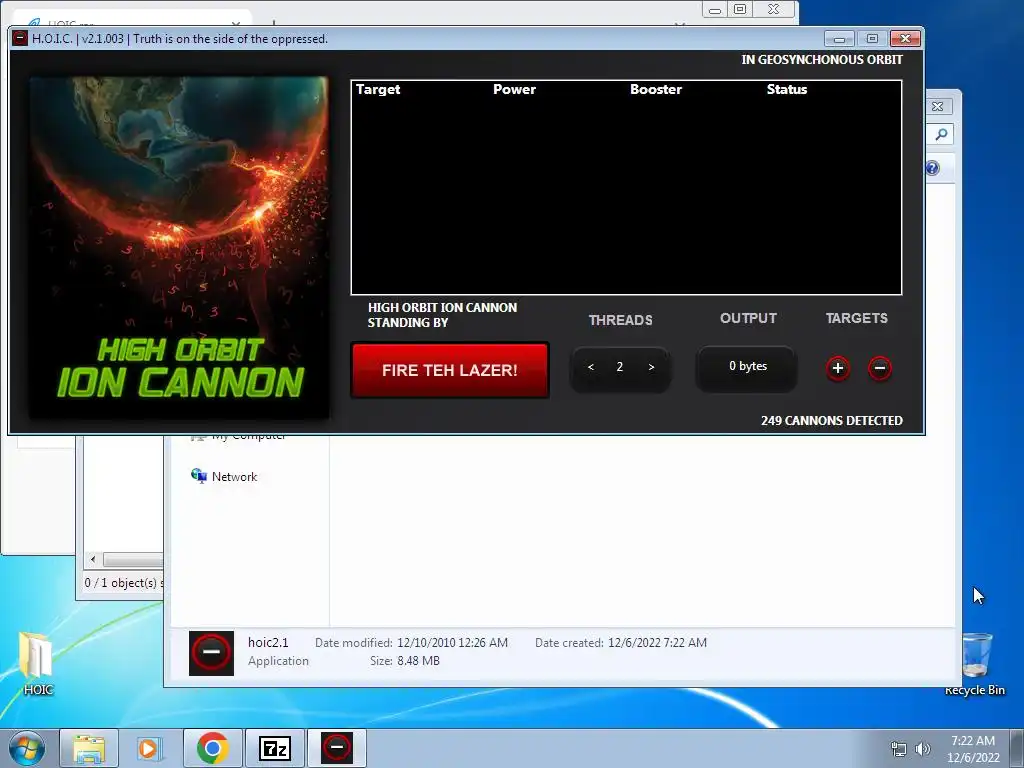Click the FIRE TEH LAZER! button
Screen dimensions: 1024x768
[x=449, y=370]
